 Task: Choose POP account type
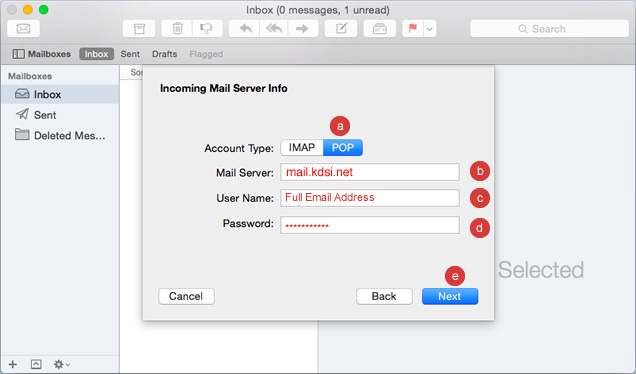[343, 148]
